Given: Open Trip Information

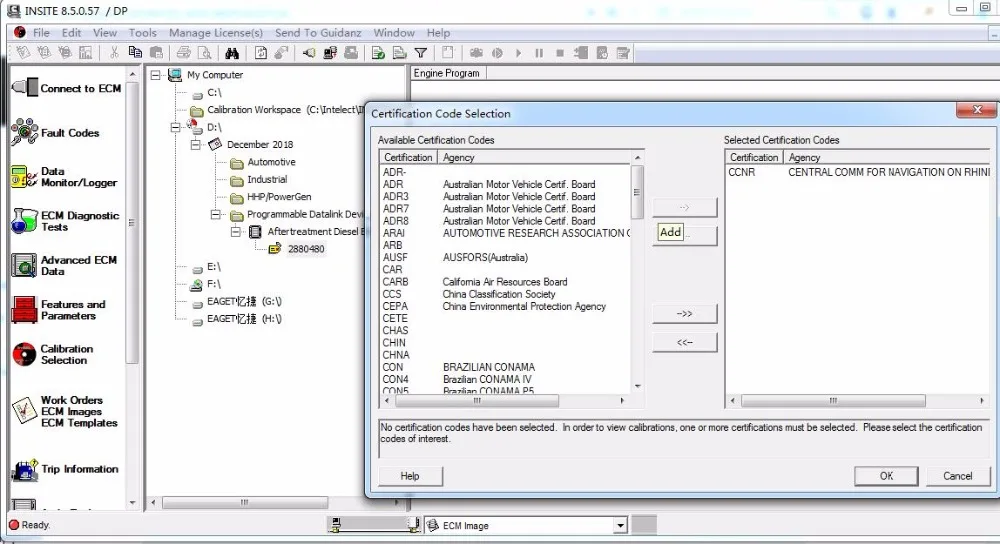Looking at the screenshot, I should tap(65, 469).
